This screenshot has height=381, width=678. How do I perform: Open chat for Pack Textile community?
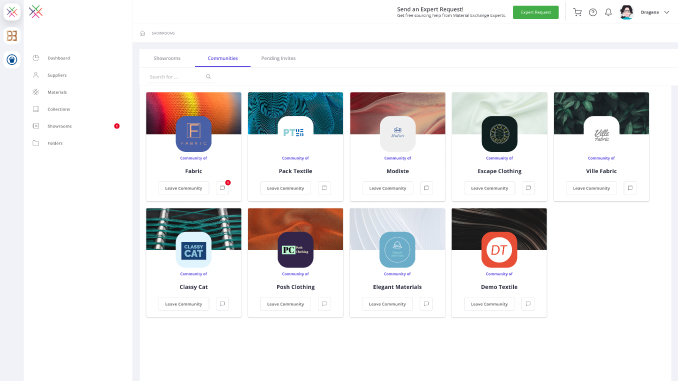tap(324, 188)
